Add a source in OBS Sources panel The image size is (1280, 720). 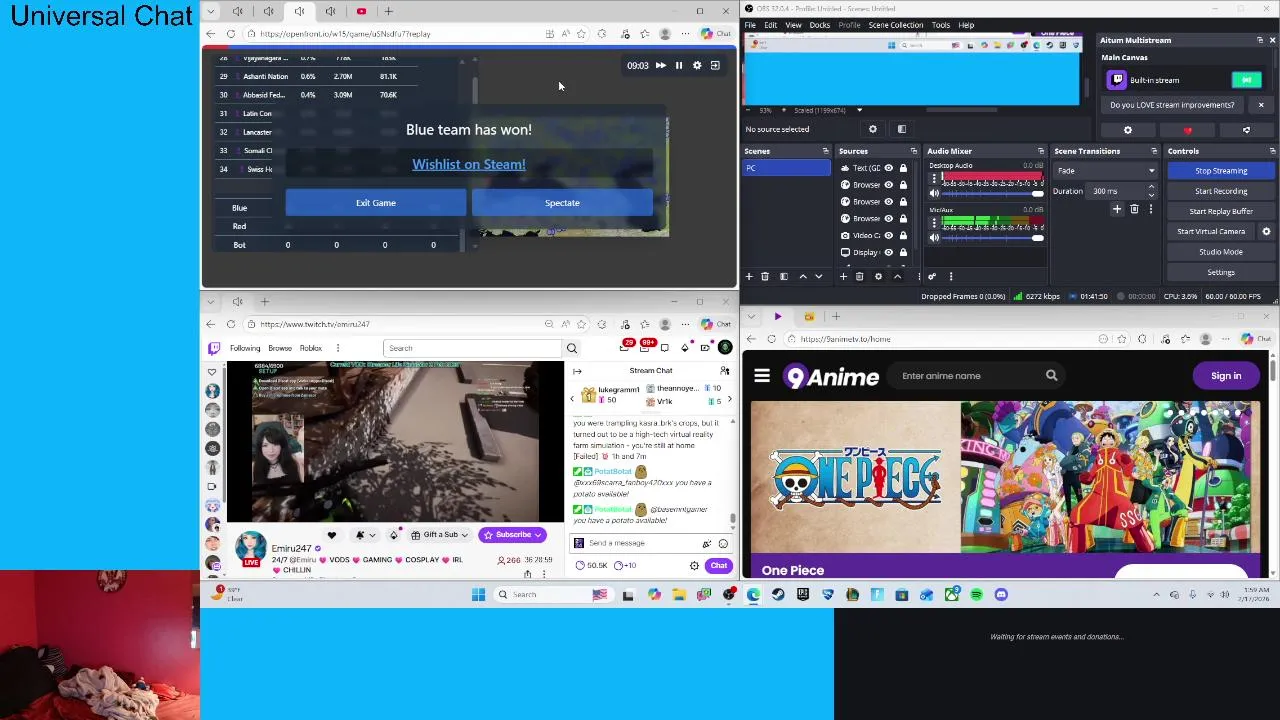843,277
